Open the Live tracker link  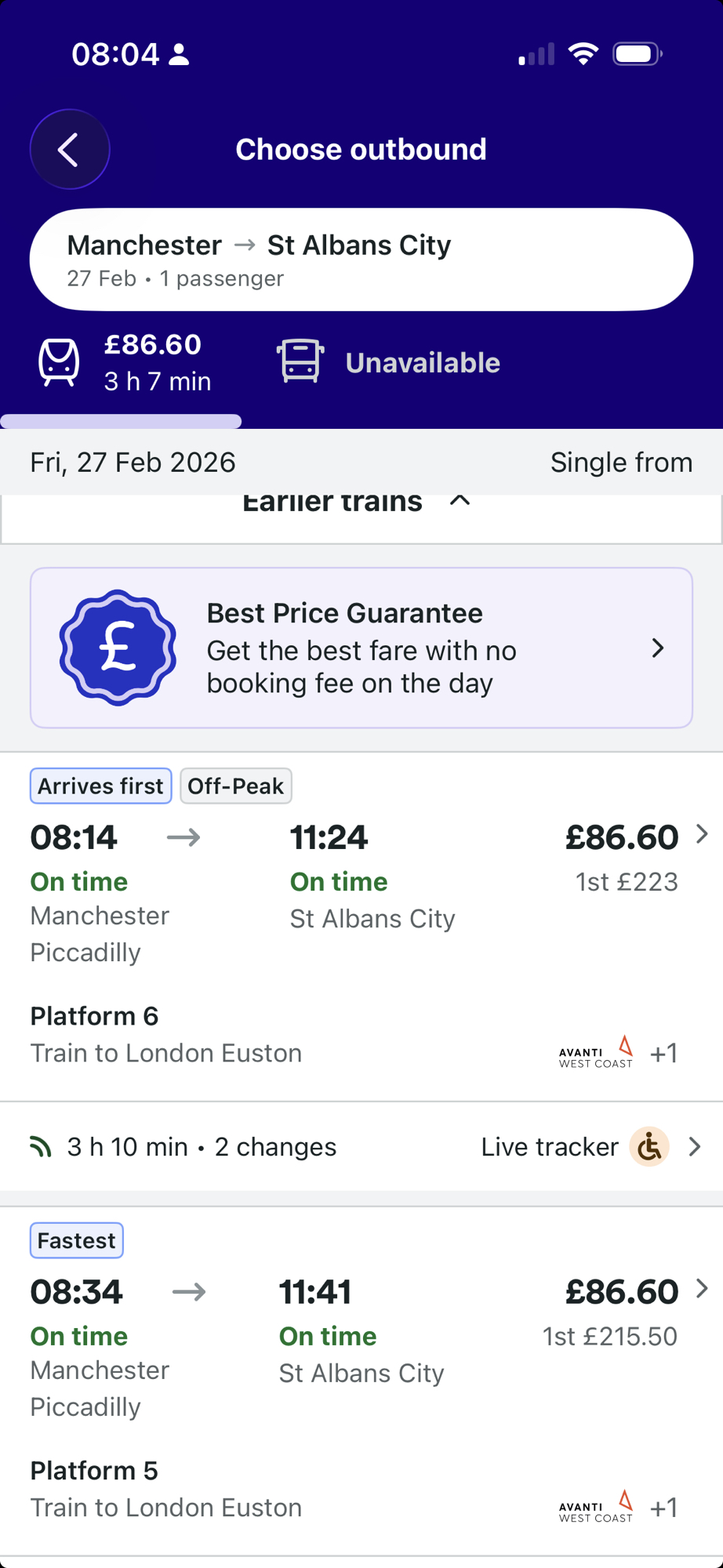coord(550,1147)
